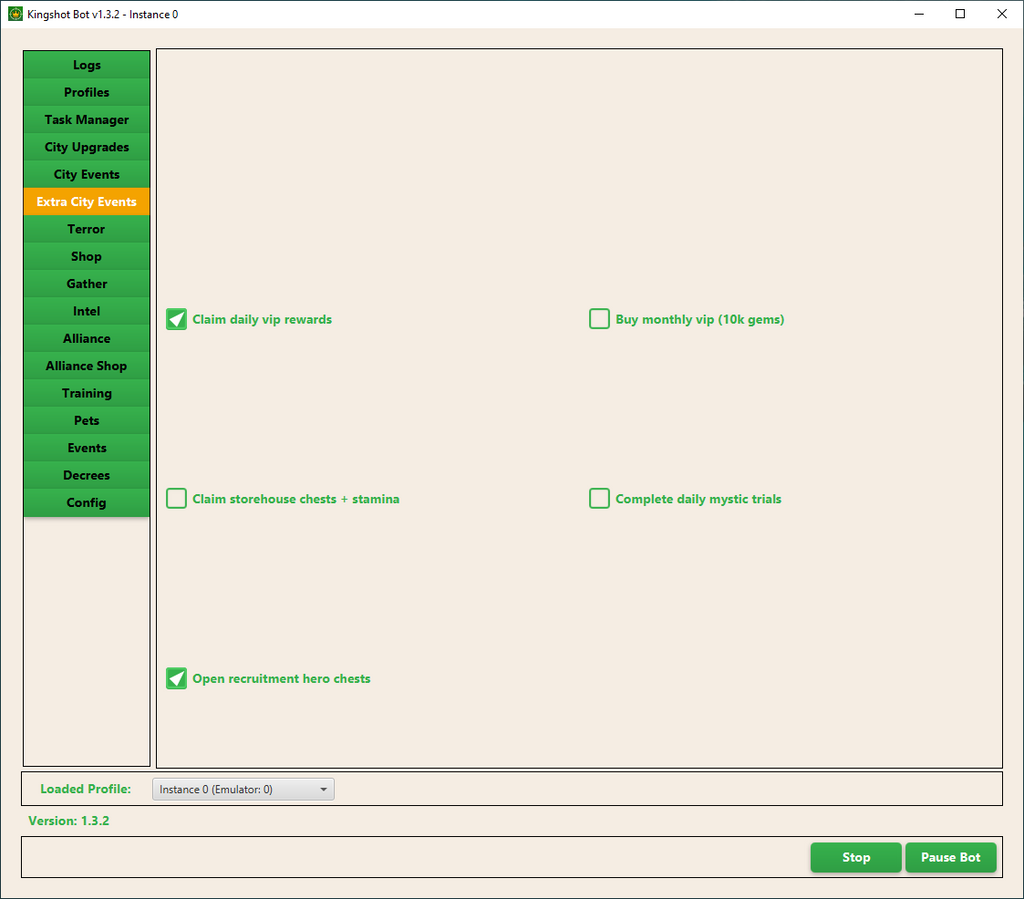Viewport: 1024px width, 899px height.
Task: Click the Kingshot Bot title bar icon
Action: click(15, 14)
